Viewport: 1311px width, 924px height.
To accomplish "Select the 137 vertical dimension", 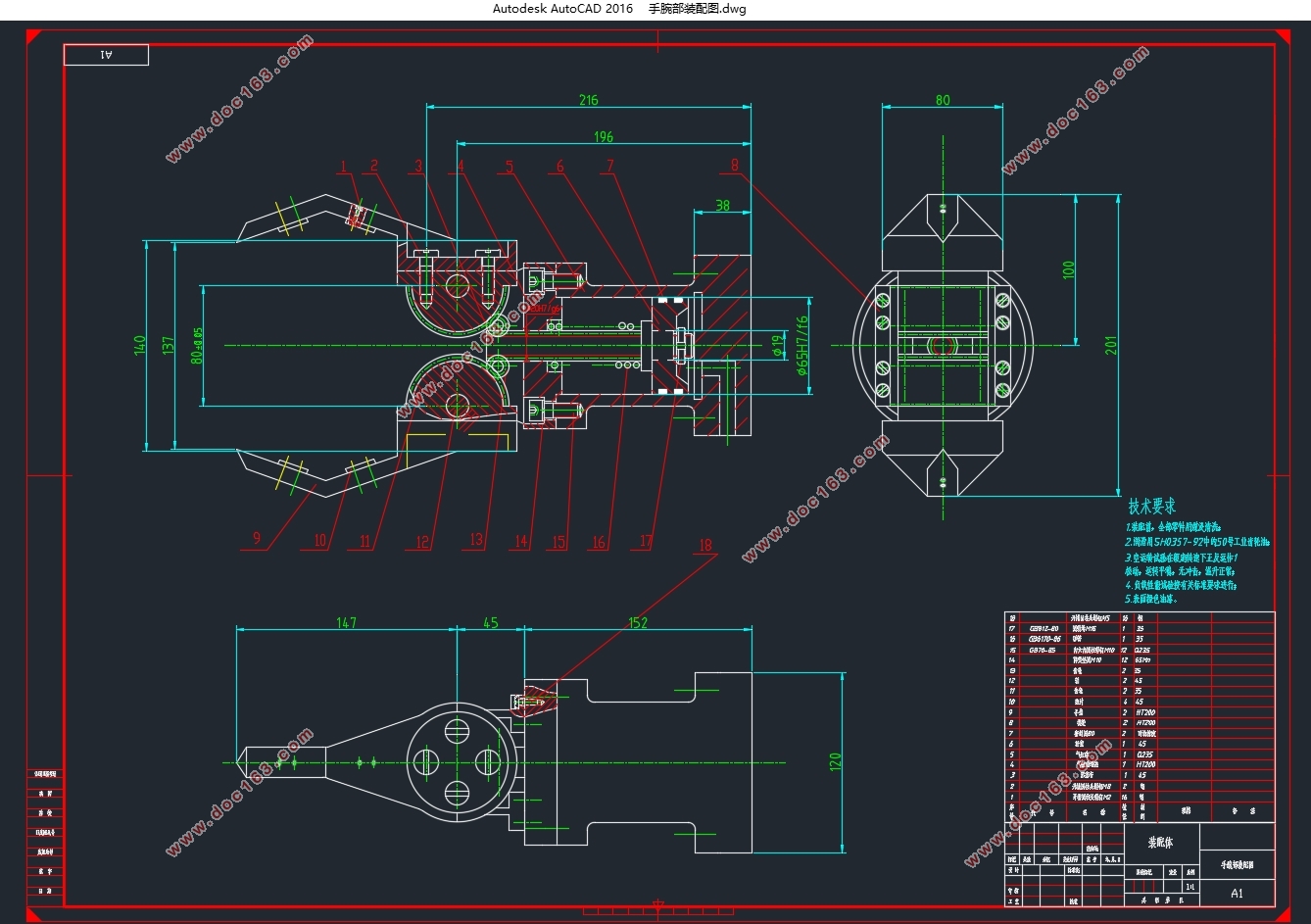I will coord(168,345).
